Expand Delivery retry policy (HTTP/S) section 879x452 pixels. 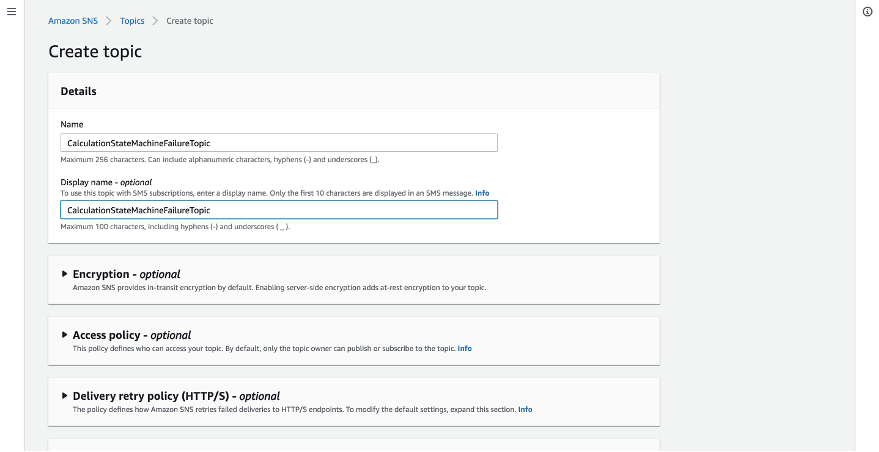click(x=65, y=396)
